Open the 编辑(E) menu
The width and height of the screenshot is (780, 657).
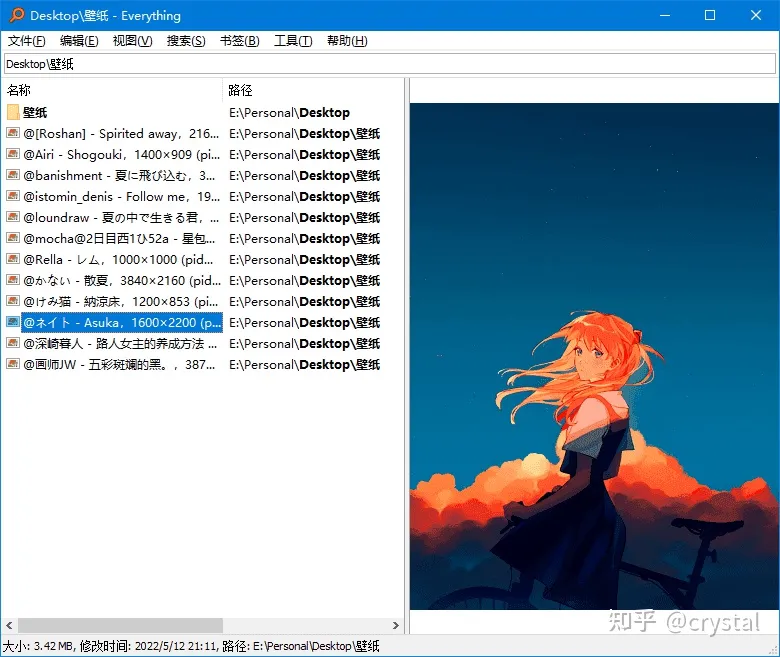(79, 41)
